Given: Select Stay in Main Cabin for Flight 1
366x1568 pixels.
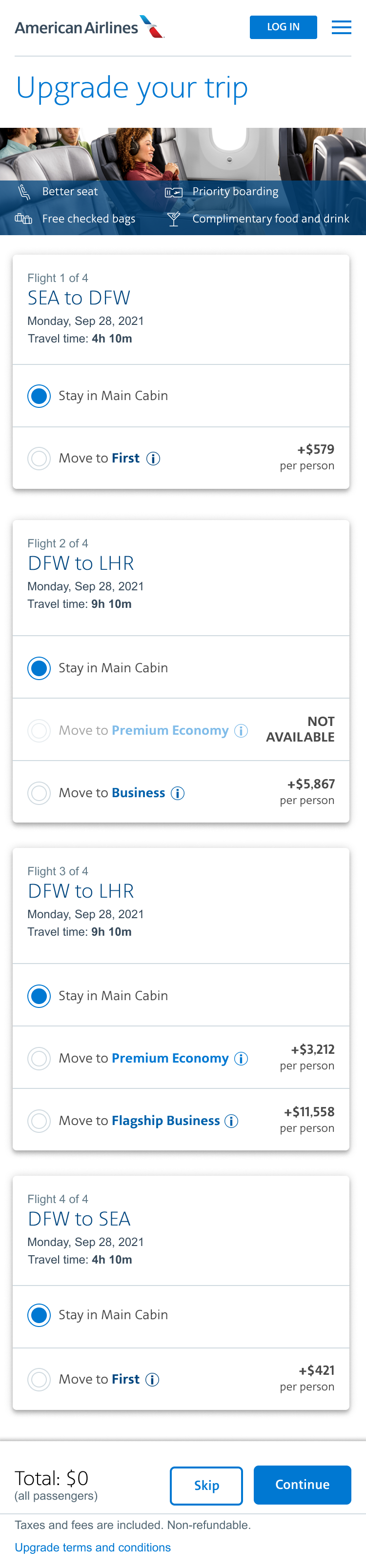Looking at the screenshot, I should coord(39,396).
